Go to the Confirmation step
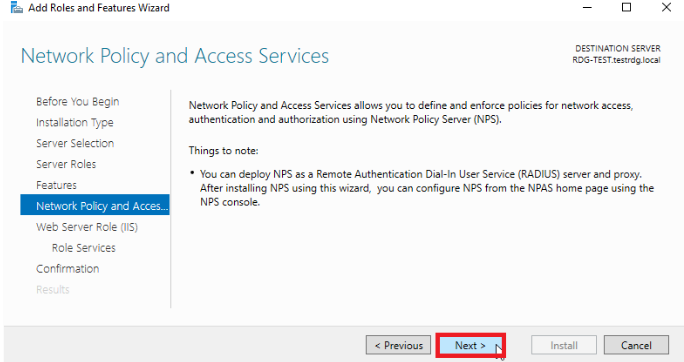684x362 pixels. coord(68,269)
